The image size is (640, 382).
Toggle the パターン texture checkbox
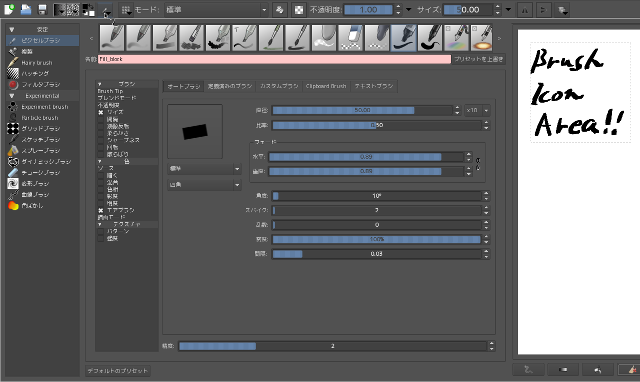pos(101,231)
